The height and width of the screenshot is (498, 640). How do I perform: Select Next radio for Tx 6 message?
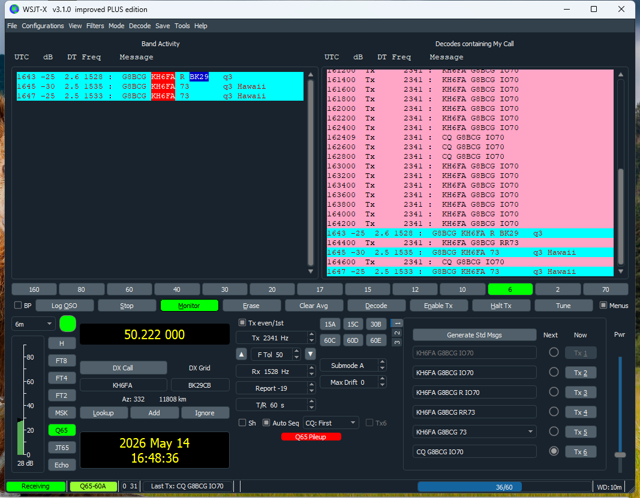(554, 451)
